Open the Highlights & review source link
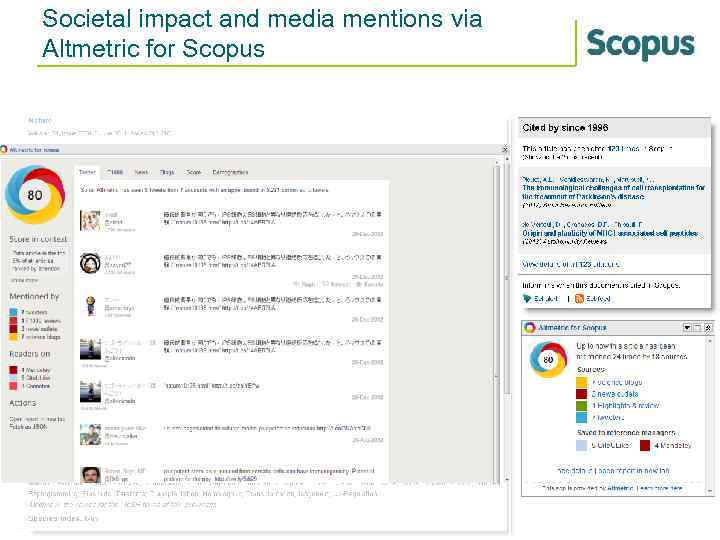720x540 pixels. [x=625, y=405]
